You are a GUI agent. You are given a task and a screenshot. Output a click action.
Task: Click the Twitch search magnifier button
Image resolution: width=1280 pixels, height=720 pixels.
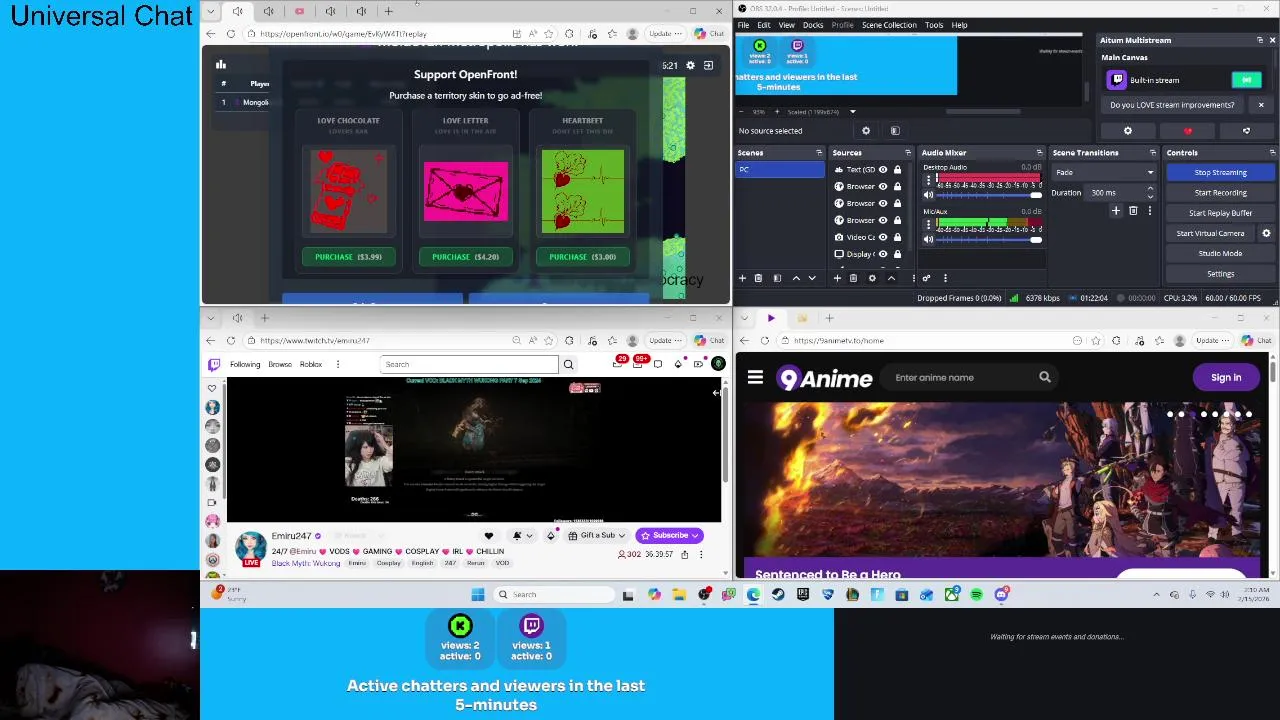pos(568,364)
